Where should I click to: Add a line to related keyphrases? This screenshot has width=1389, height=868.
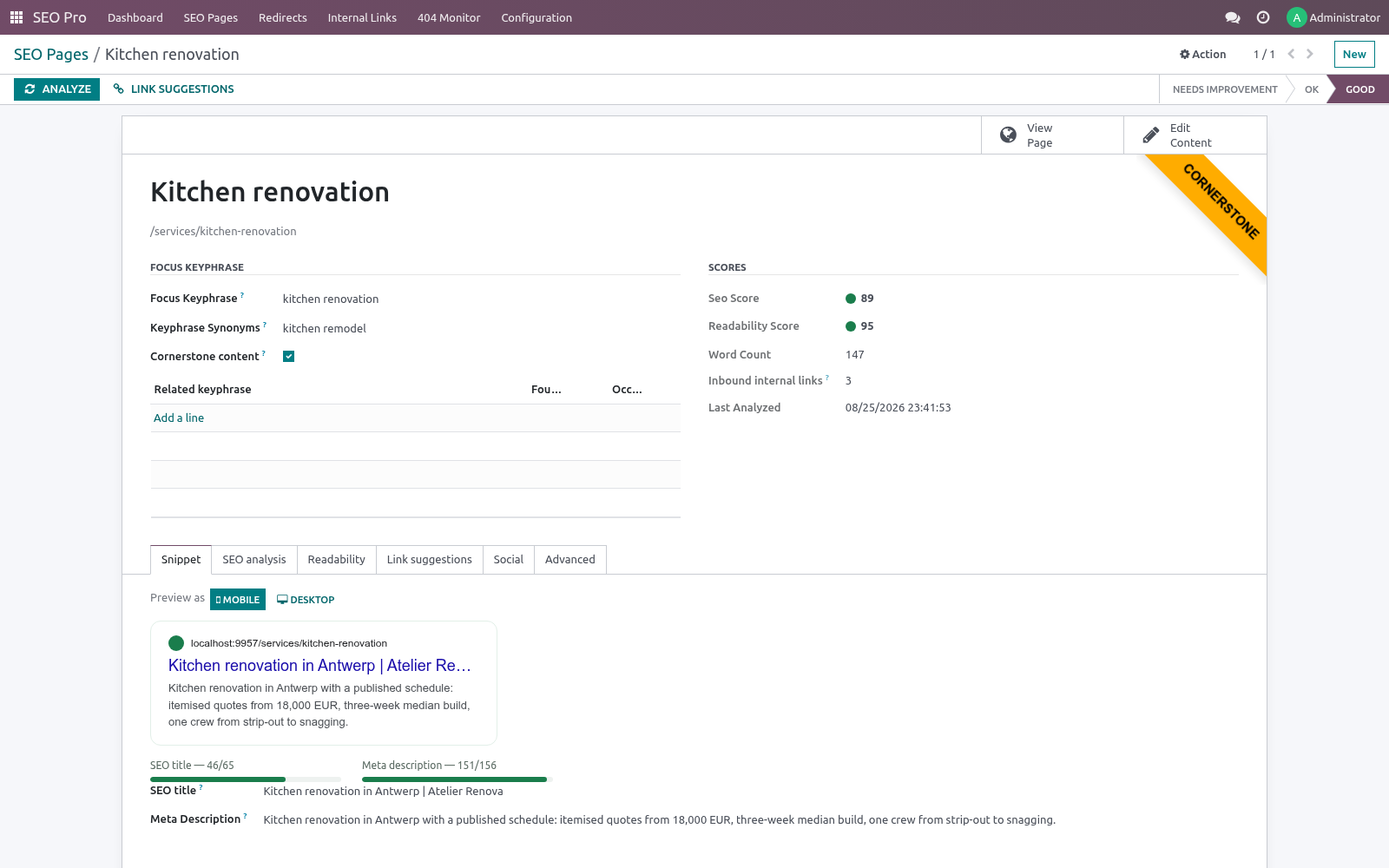pos(179,418)
